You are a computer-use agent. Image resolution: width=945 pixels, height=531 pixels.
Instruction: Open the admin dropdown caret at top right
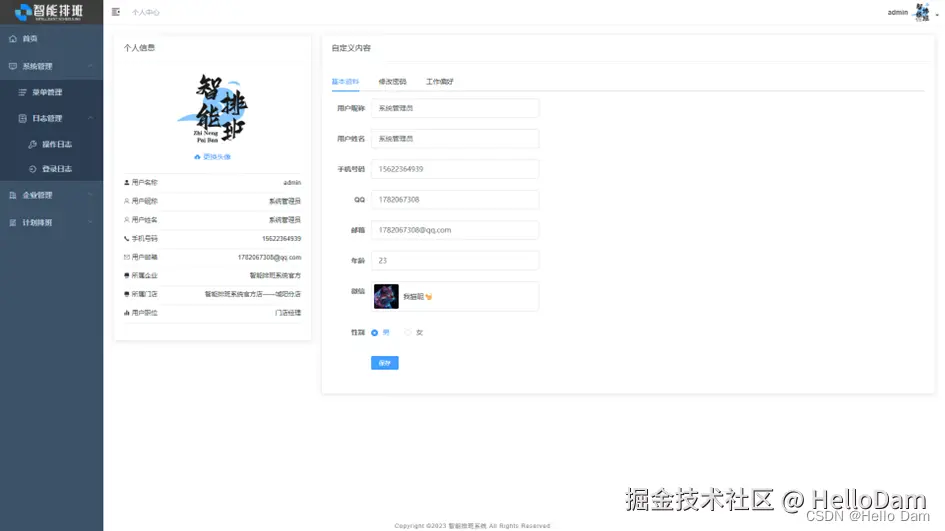tap(937, 14)
